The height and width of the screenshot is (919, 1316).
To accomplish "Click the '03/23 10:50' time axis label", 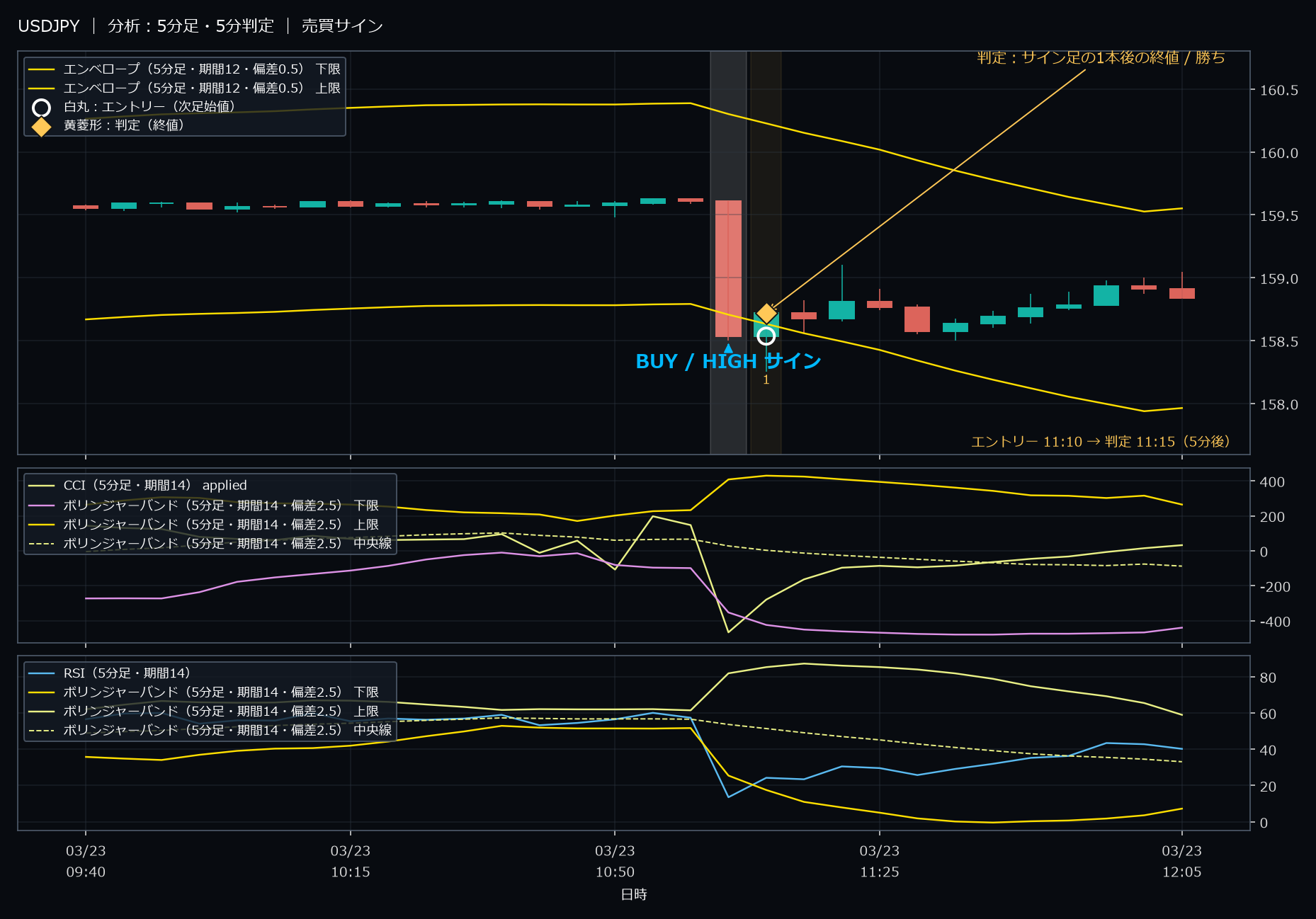I will pyautogui.click(x=615, y=862).
